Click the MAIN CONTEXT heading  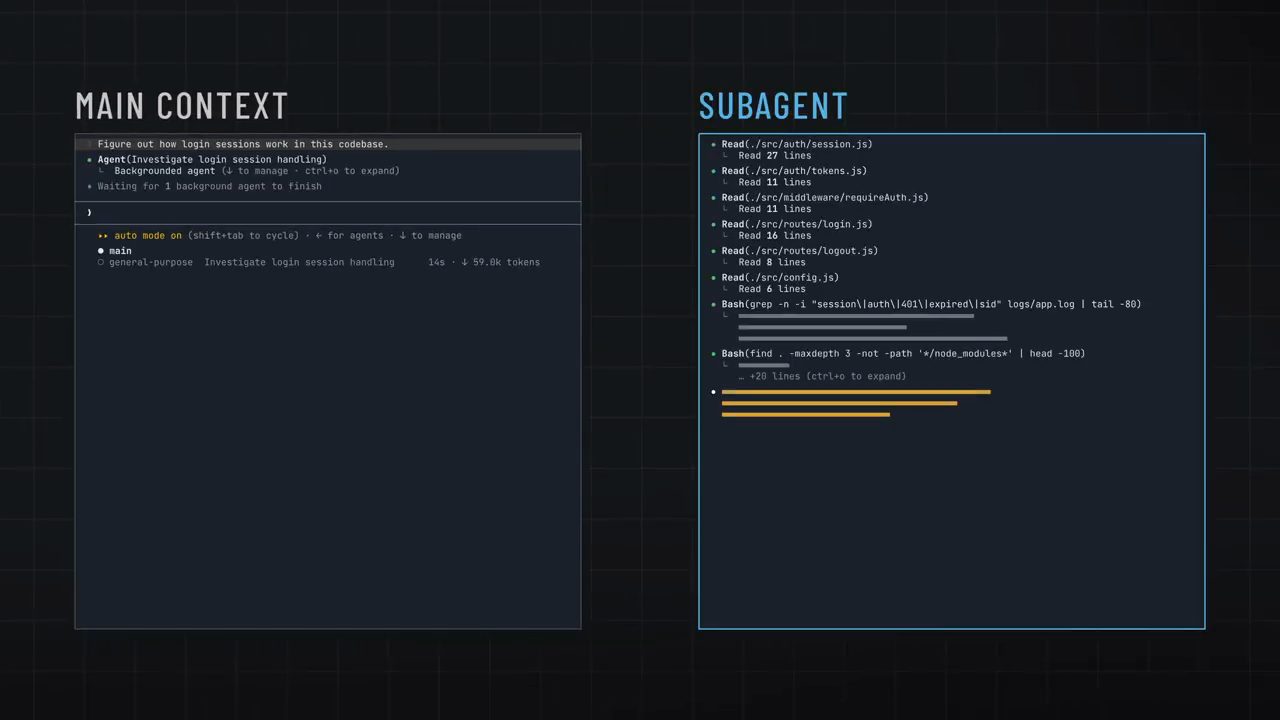pos(182,106)
